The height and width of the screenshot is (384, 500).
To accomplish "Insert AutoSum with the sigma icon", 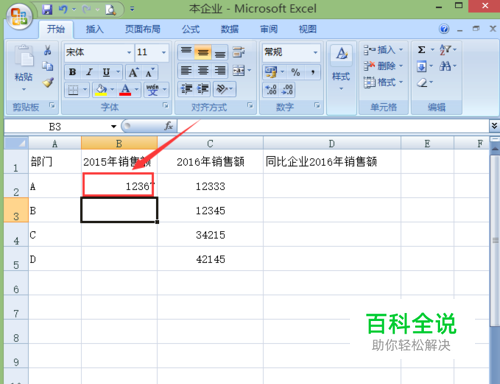I will 422,50.
